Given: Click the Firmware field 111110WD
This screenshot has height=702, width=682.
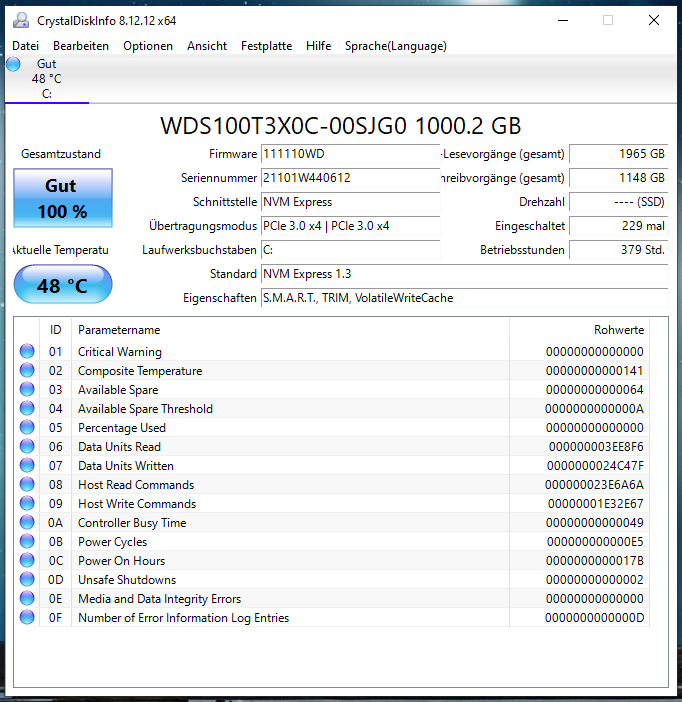Looking at the screenshot, I should (351, 154).
